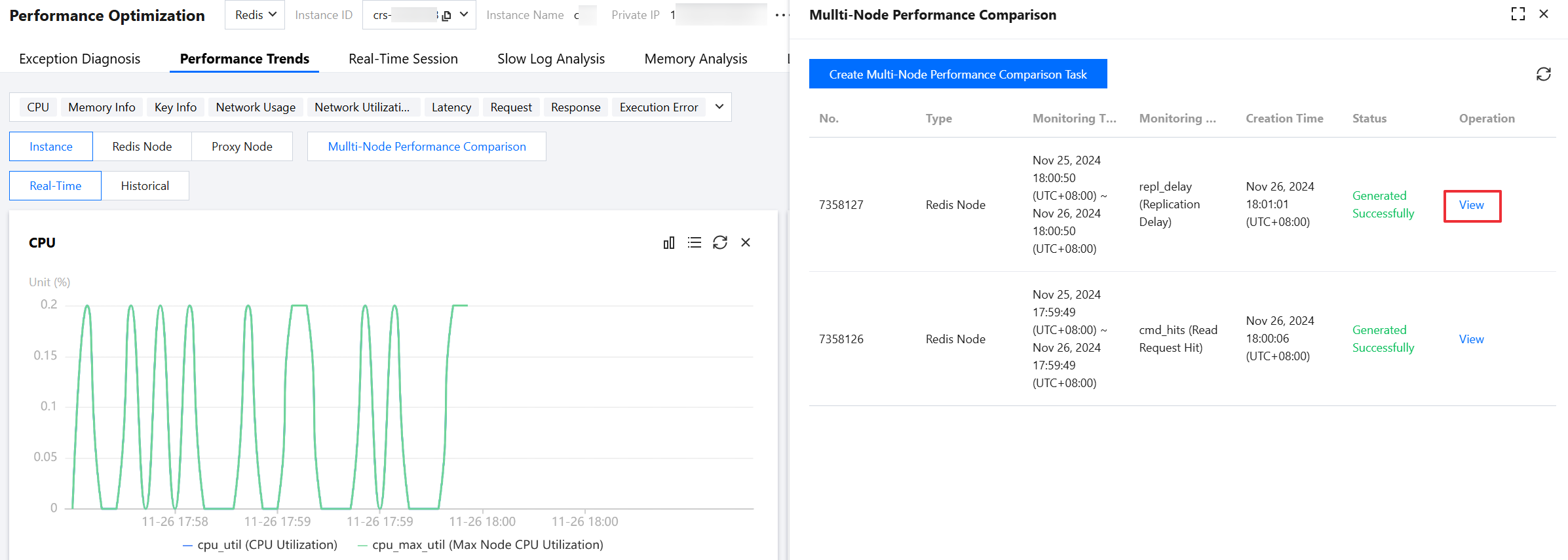View the cmd_hits task 7358126 result
The image size is (1568, 560).
pos(1471,339)
